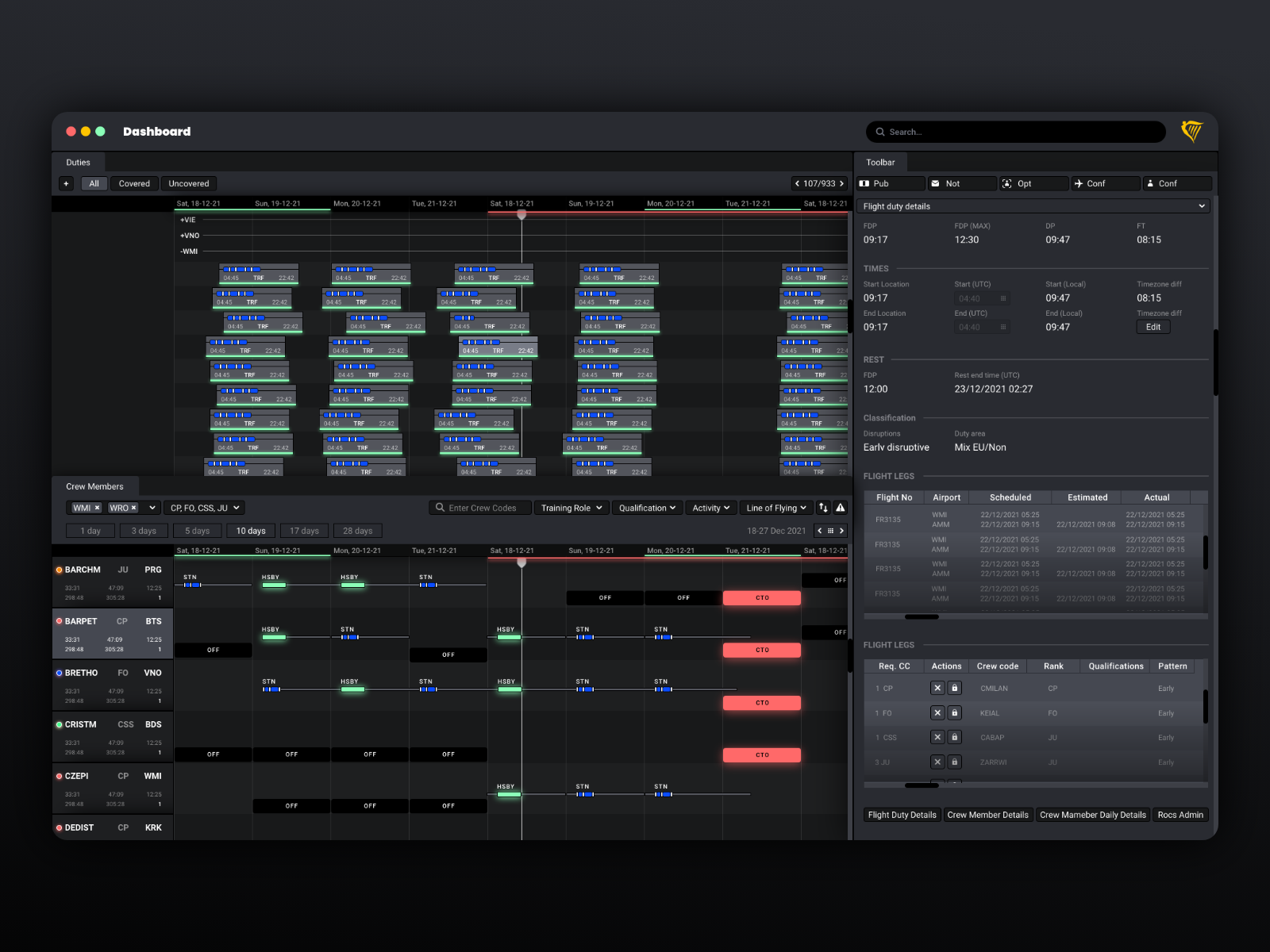Open warnings using the triangle alert icon
The image size is (1270, 952).
[x=840, y=508]
